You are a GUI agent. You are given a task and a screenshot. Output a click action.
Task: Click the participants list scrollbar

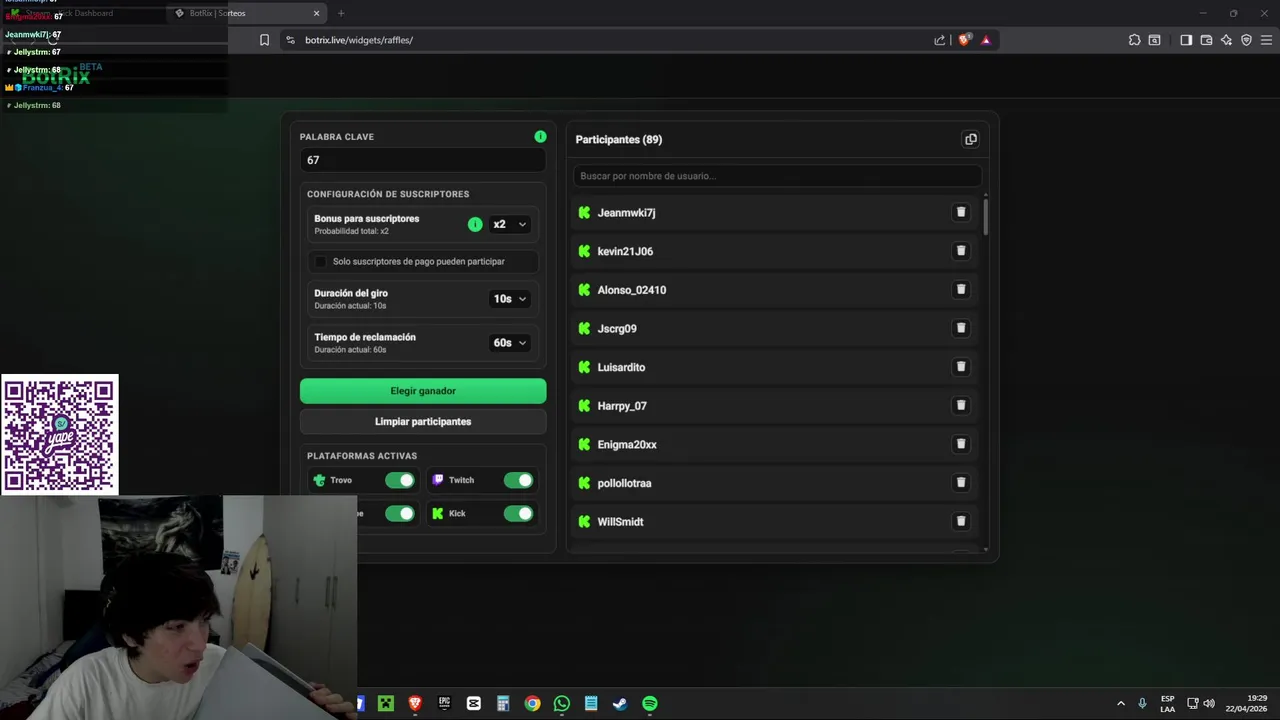coord(986,216)
